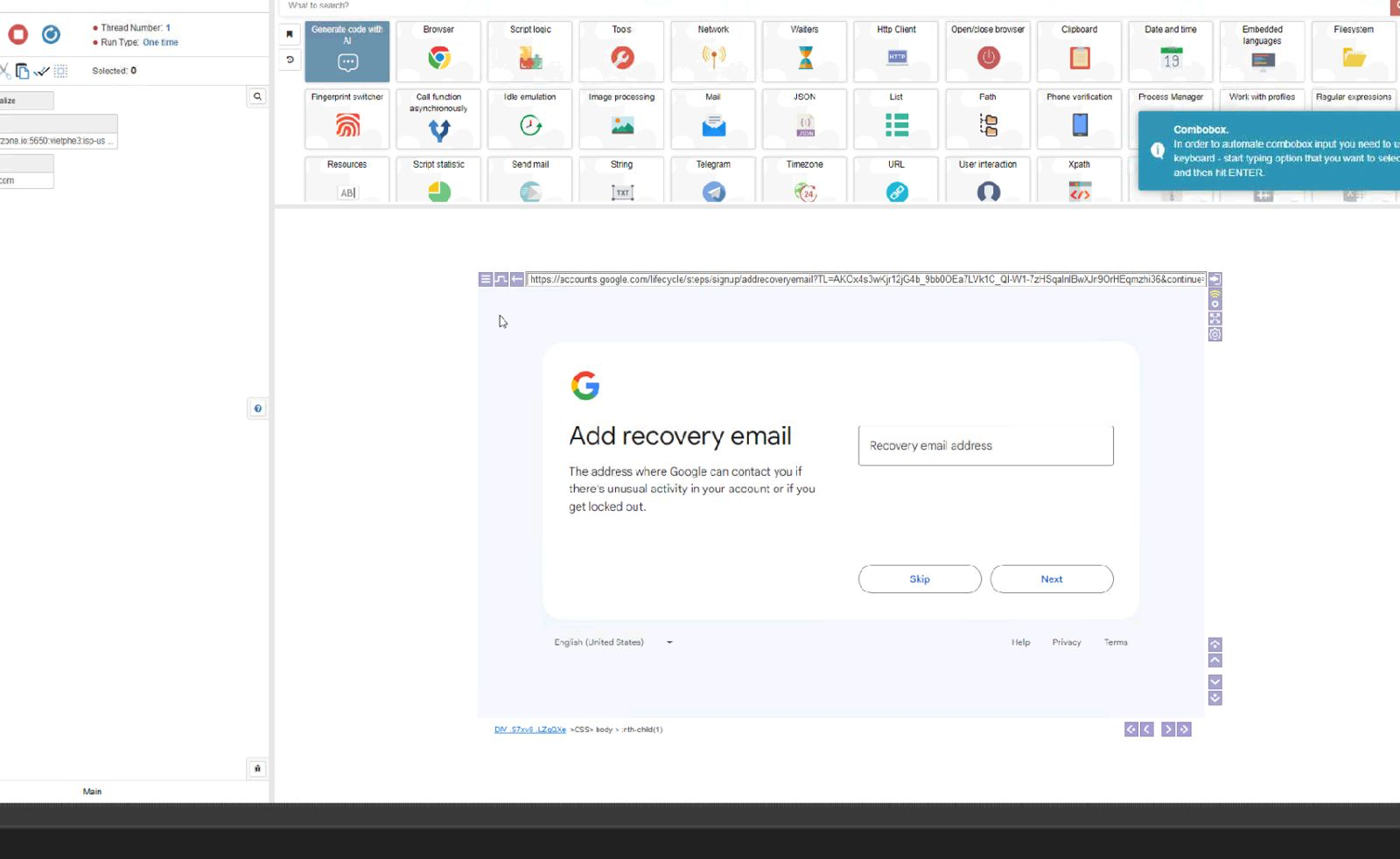Click the select-all double checkmark icon
Screen dimensions: 1400x859
[x=41, y=71]
